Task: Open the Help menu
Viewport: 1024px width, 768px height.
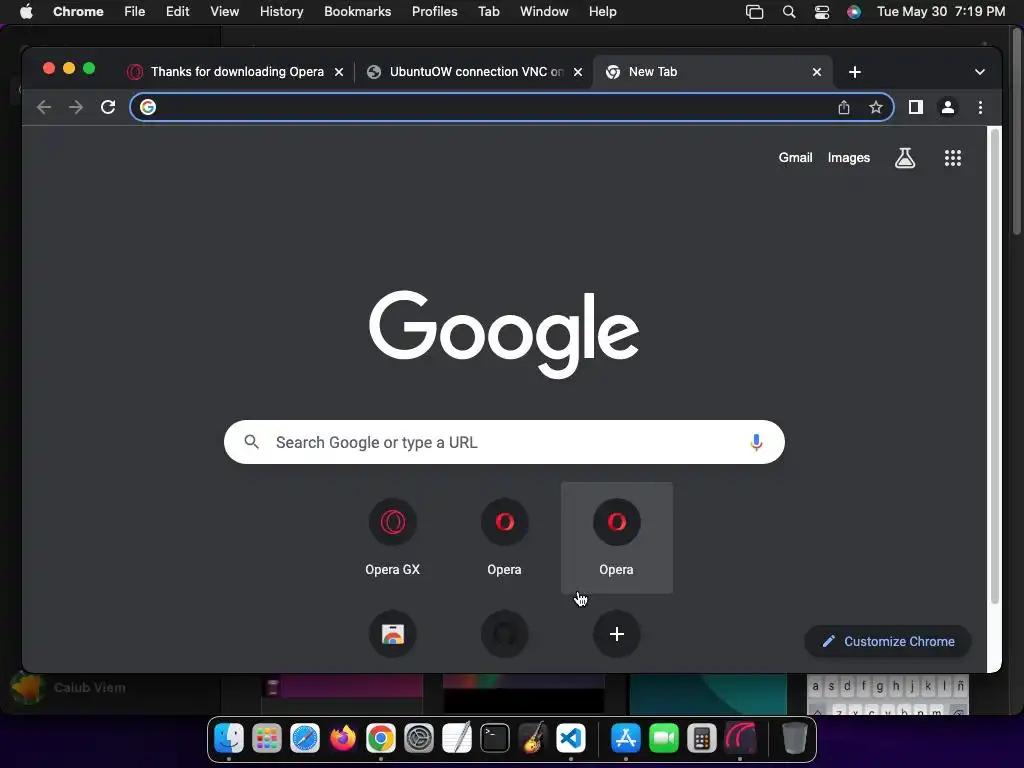Action: click(602, 12)
